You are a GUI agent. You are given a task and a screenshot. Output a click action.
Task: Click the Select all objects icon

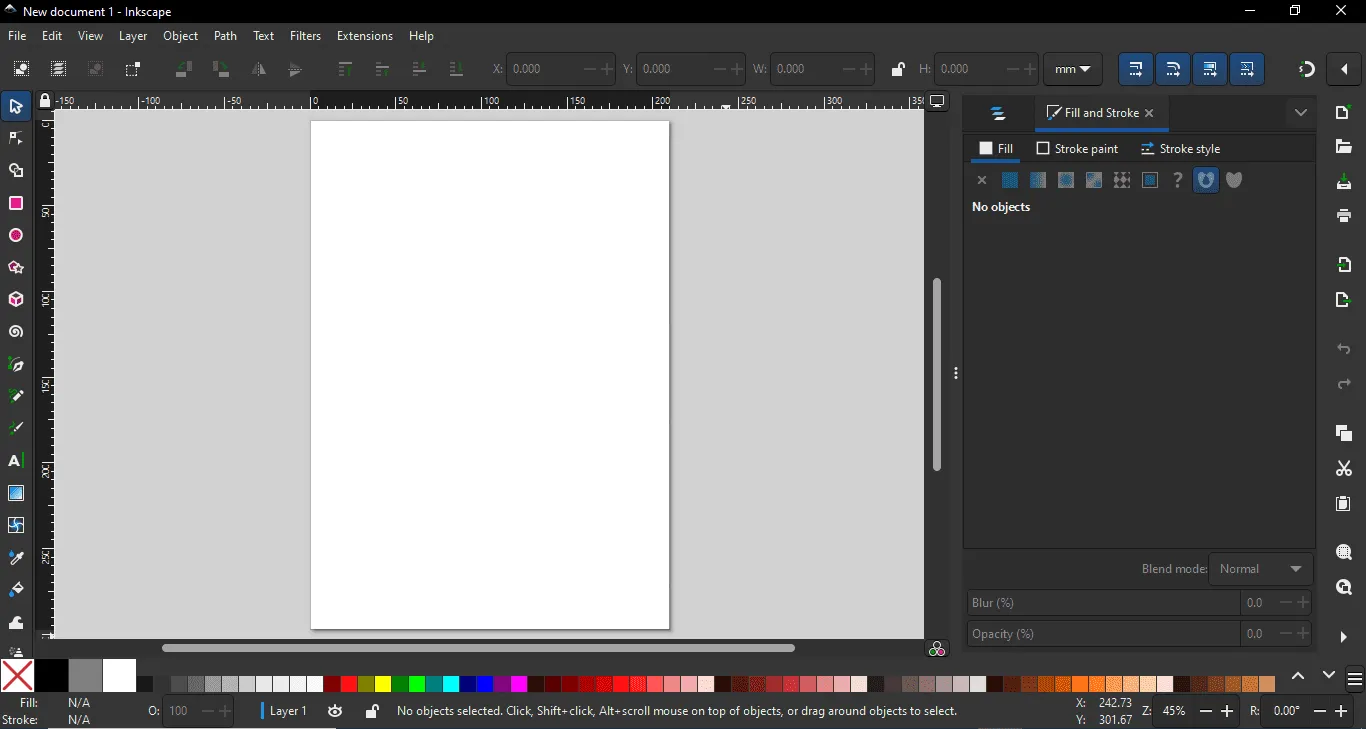click(x=21, y=69)
